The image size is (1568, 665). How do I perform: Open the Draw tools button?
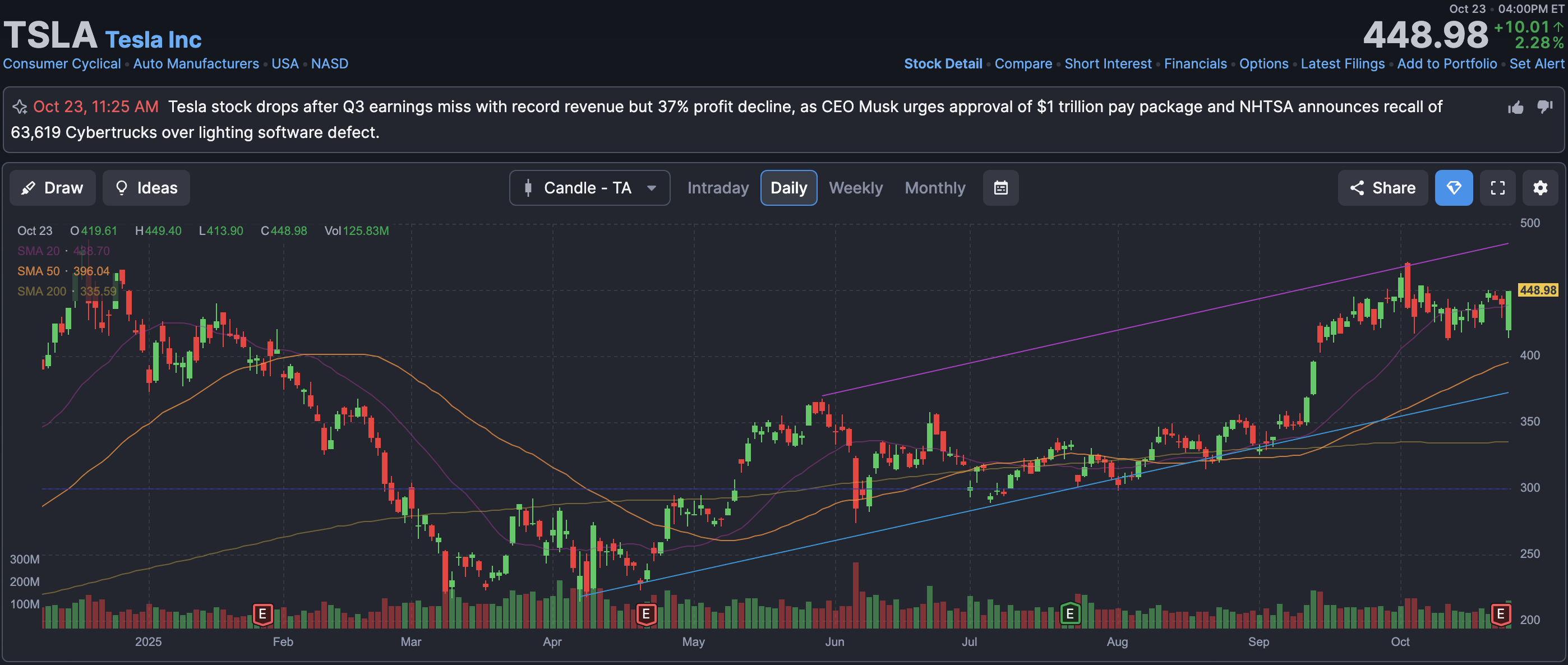53,188
